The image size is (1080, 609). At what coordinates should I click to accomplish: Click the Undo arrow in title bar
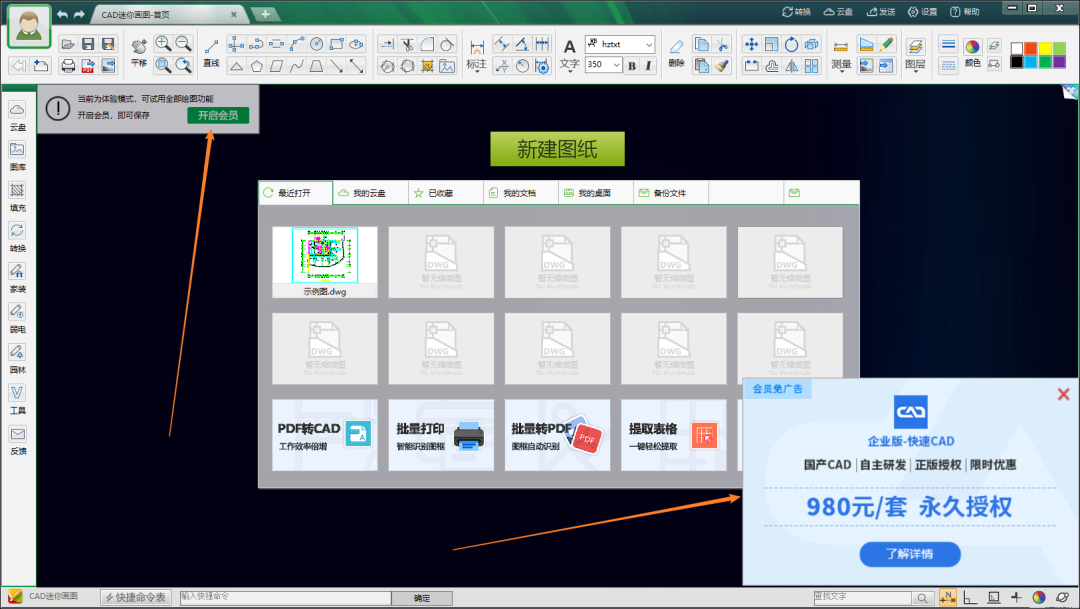pos(63,14)
